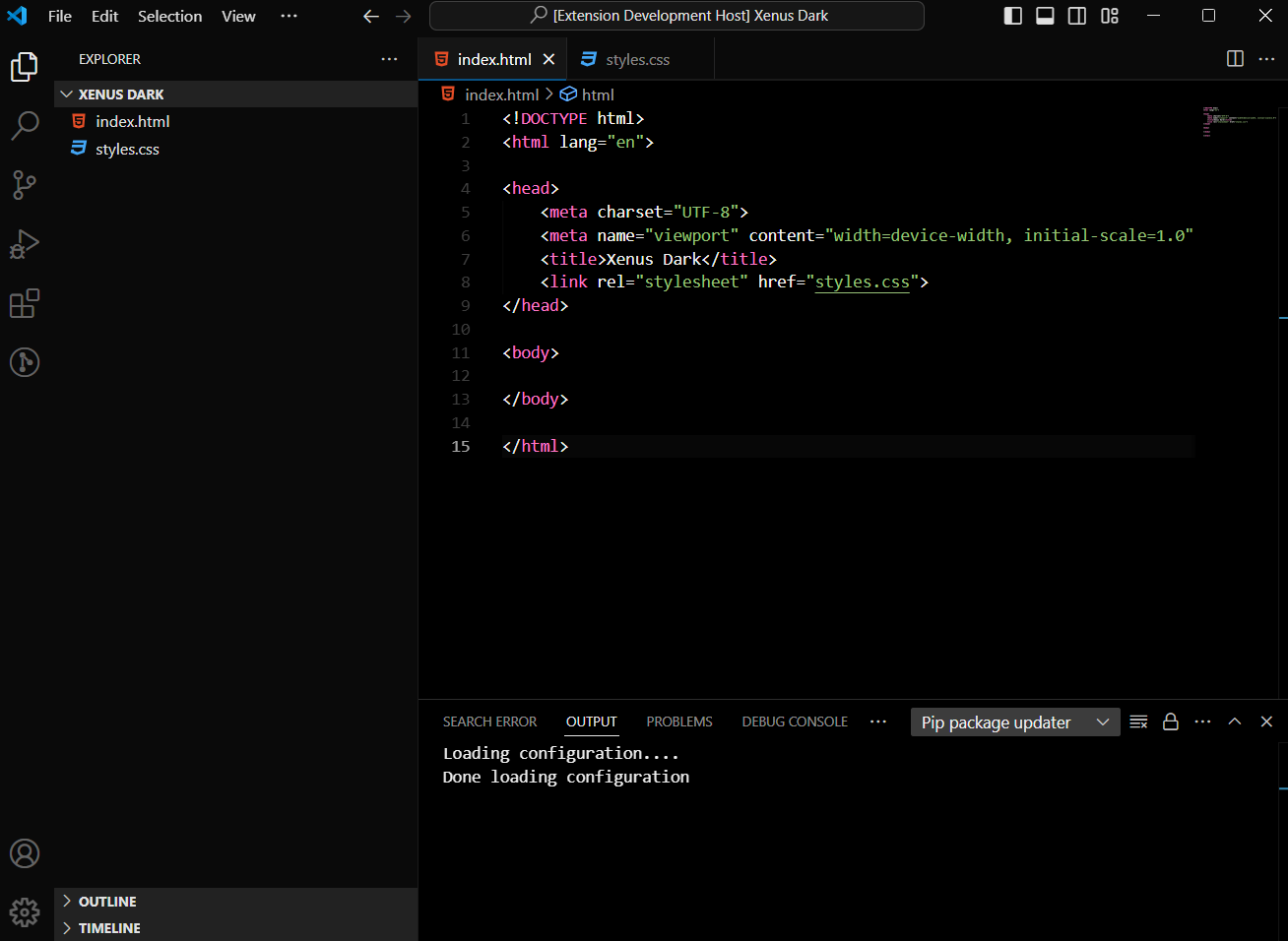Close the index.html tab
1288x941 pixels.
point(548,59)
